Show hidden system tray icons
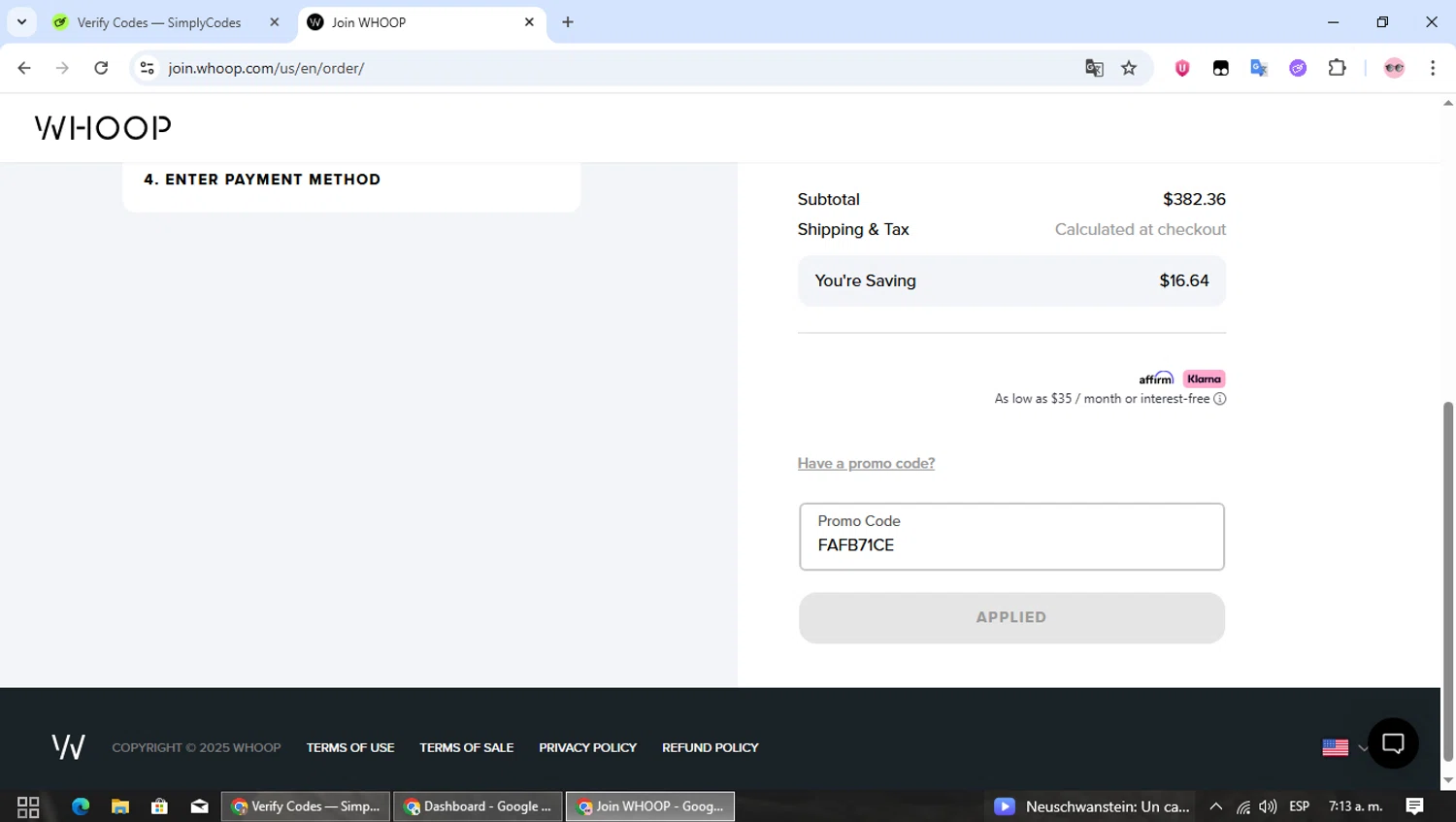Image resolution: width=1456 pixels, height=822 pixels. 1215,806
